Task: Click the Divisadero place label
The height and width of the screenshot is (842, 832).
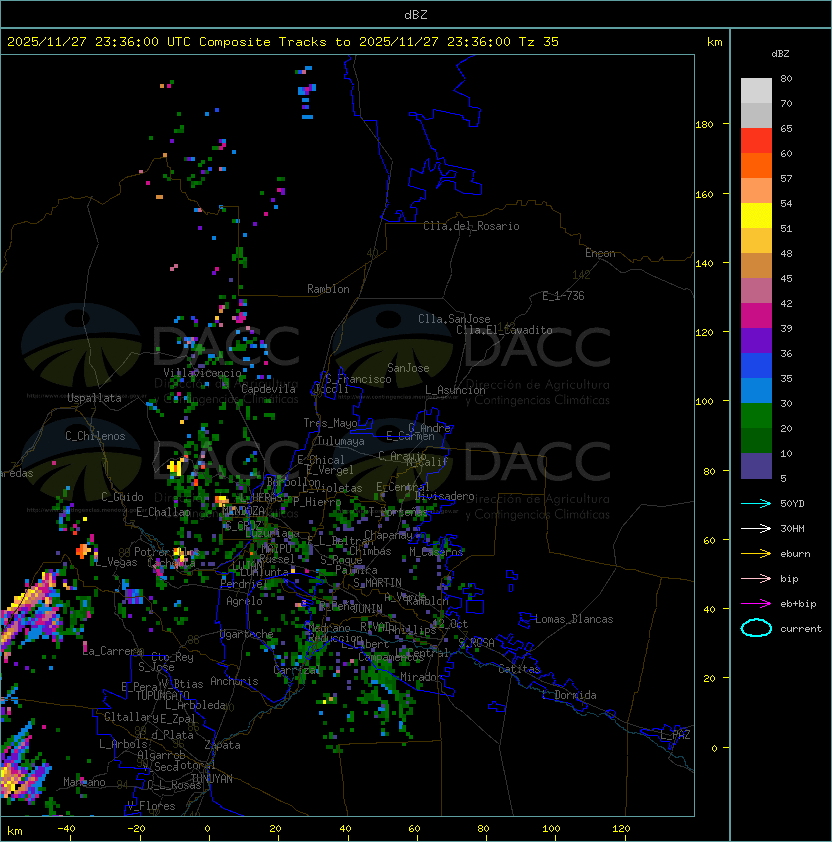Action: pyautogui.click(x=444, y=496)
